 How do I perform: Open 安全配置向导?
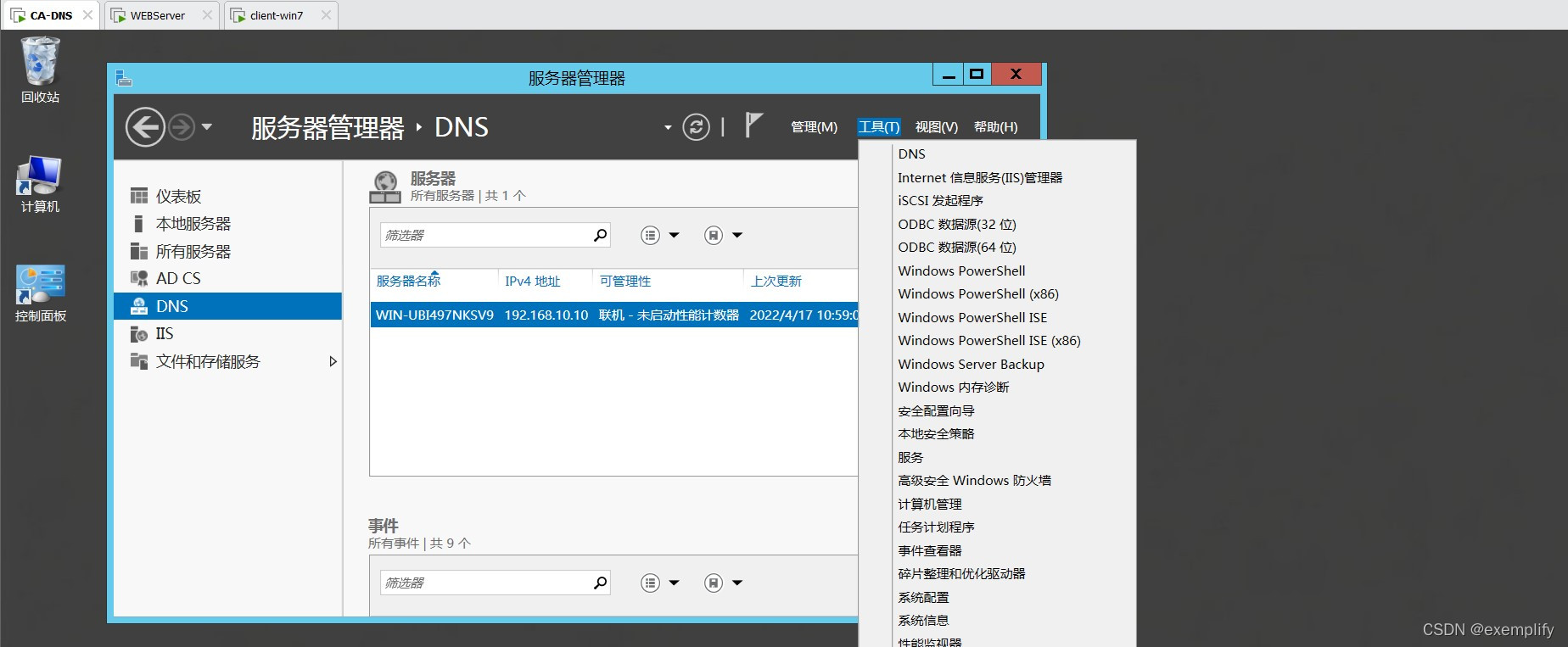click(936, 410)
